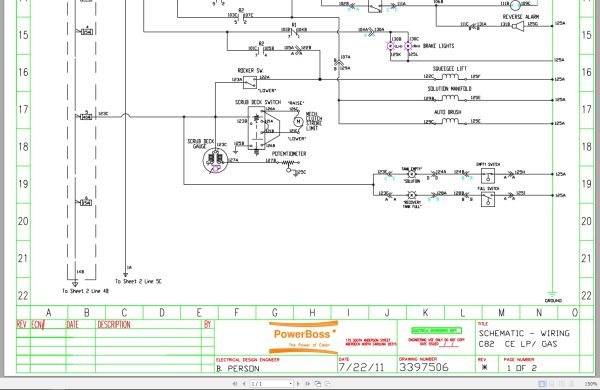This screenshot has width=600, height=390.
Task: Click the SOLUTION MANIFOLD label
Action: click(450, 89)
